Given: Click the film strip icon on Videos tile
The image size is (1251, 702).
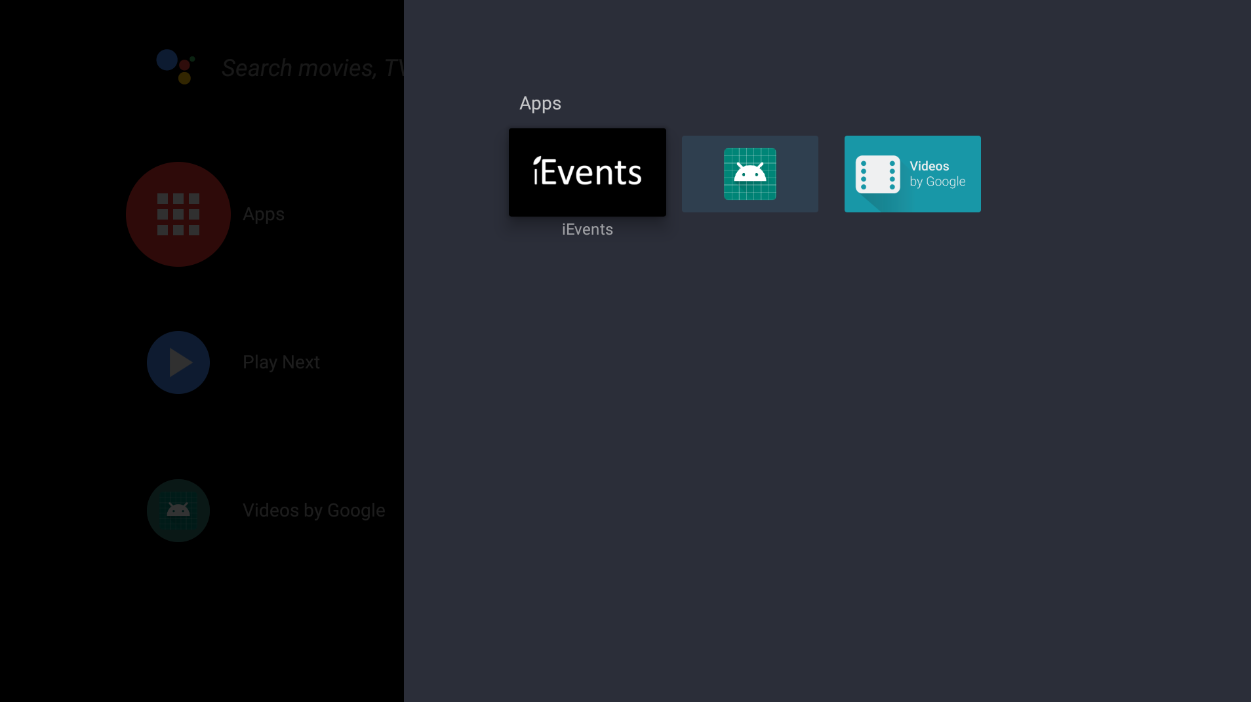Looking at the screenshot, I should coord(877,174).
